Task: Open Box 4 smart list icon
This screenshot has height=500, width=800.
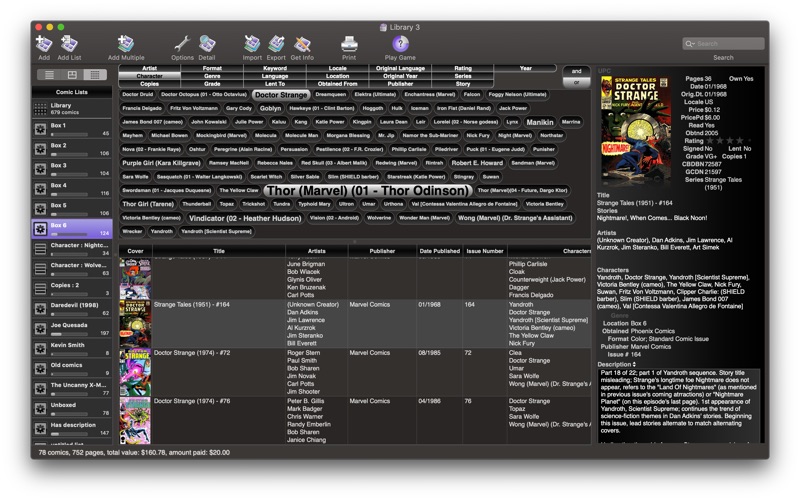Action: [x=40, y=189]
